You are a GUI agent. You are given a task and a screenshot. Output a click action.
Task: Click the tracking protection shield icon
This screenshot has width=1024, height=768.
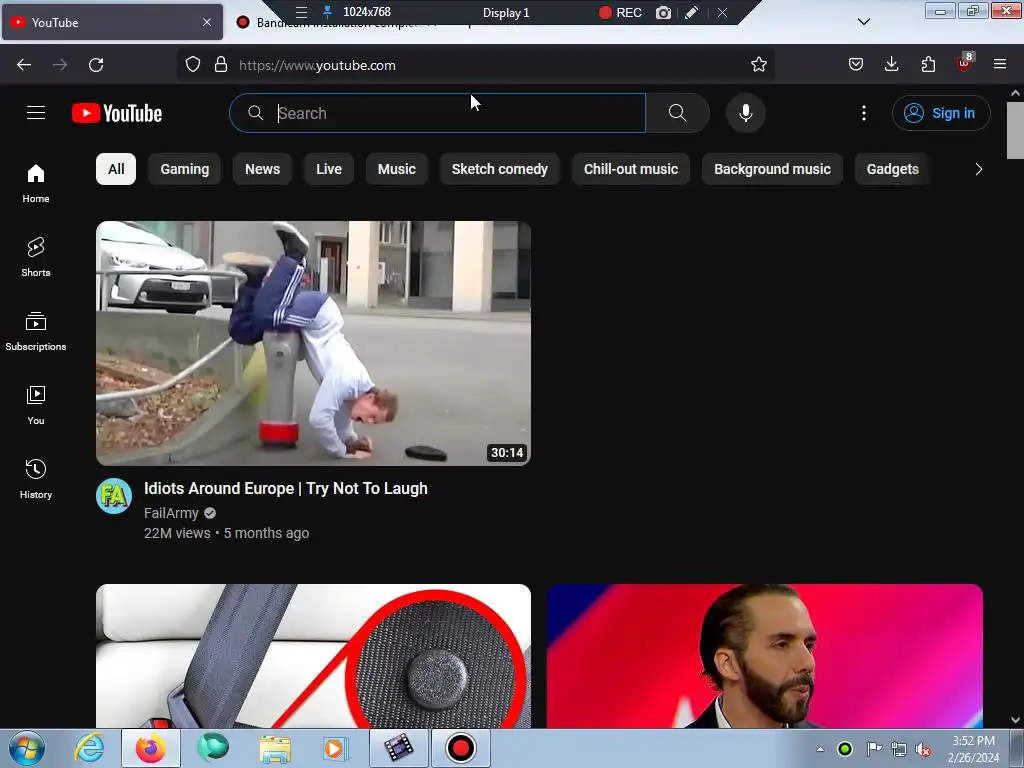(x=193, y=65)
